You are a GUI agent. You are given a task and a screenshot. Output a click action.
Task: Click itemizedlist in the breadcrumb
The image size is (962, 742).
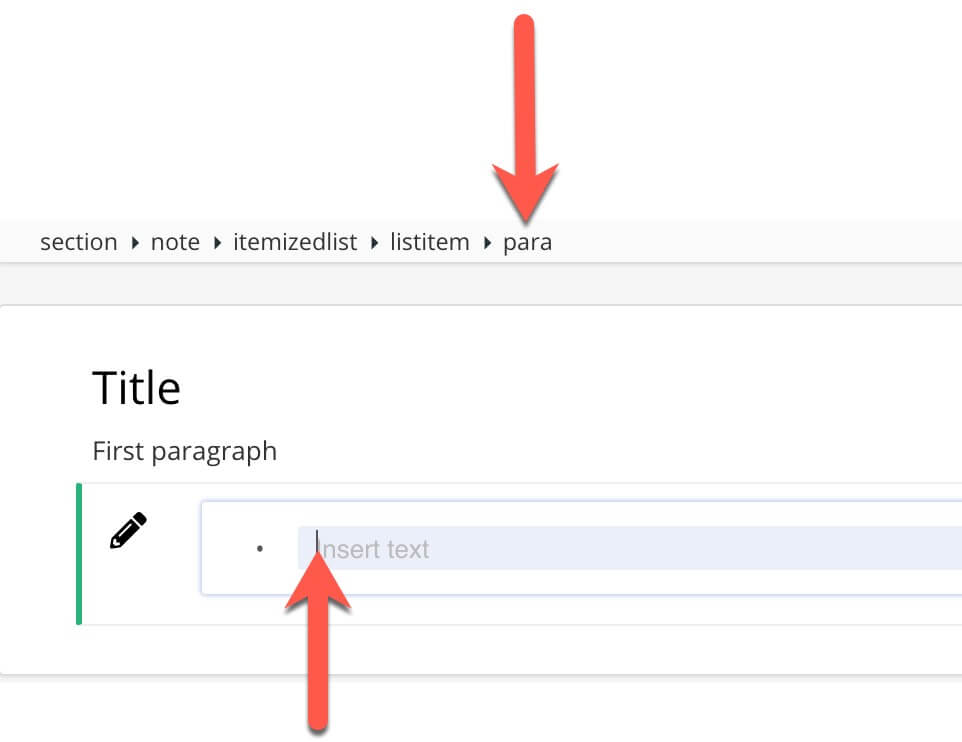coord(295,241)
